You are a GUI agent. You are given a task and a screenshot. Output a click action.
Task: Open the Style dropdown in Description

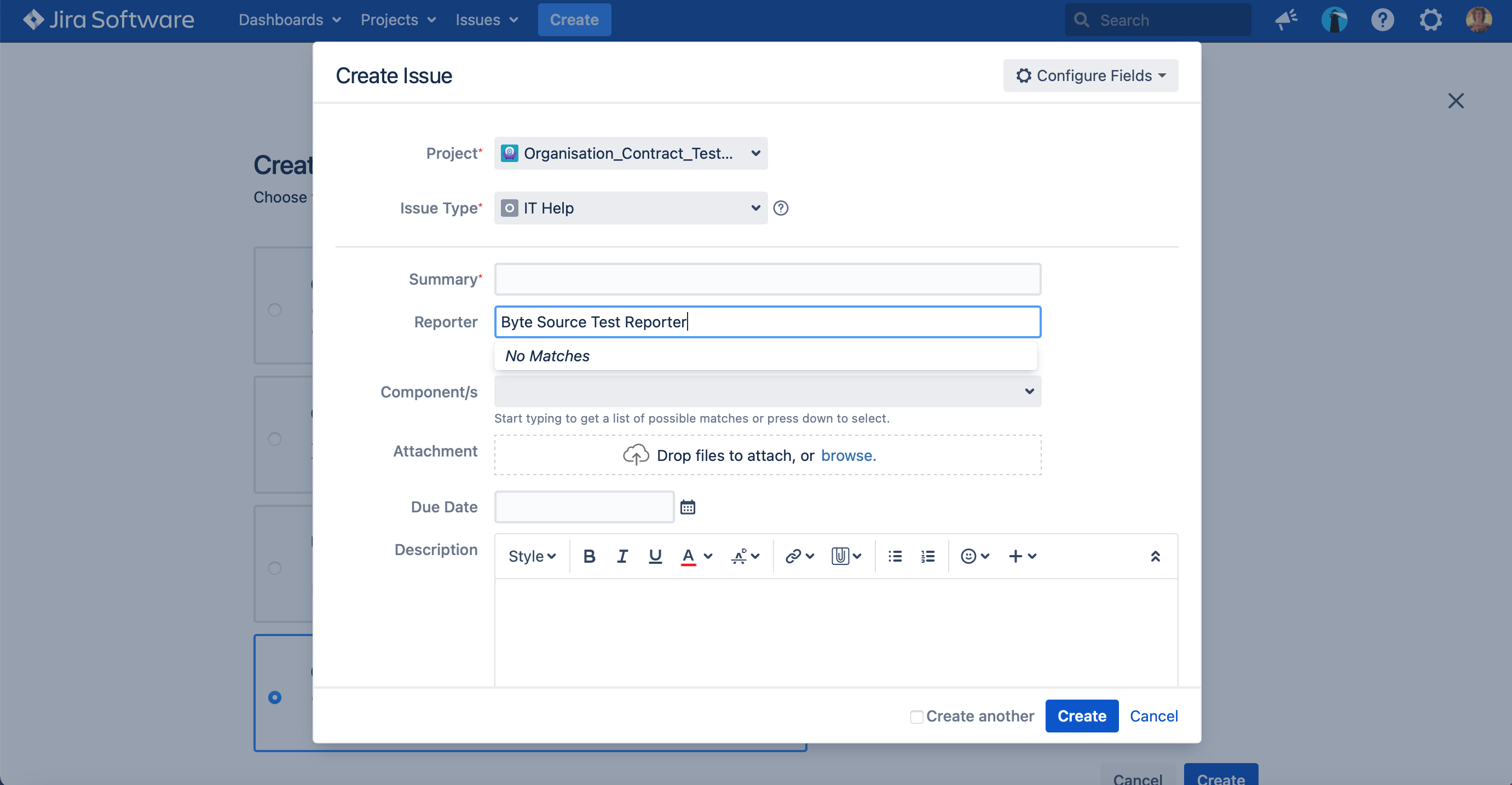(x=532, y=556)
